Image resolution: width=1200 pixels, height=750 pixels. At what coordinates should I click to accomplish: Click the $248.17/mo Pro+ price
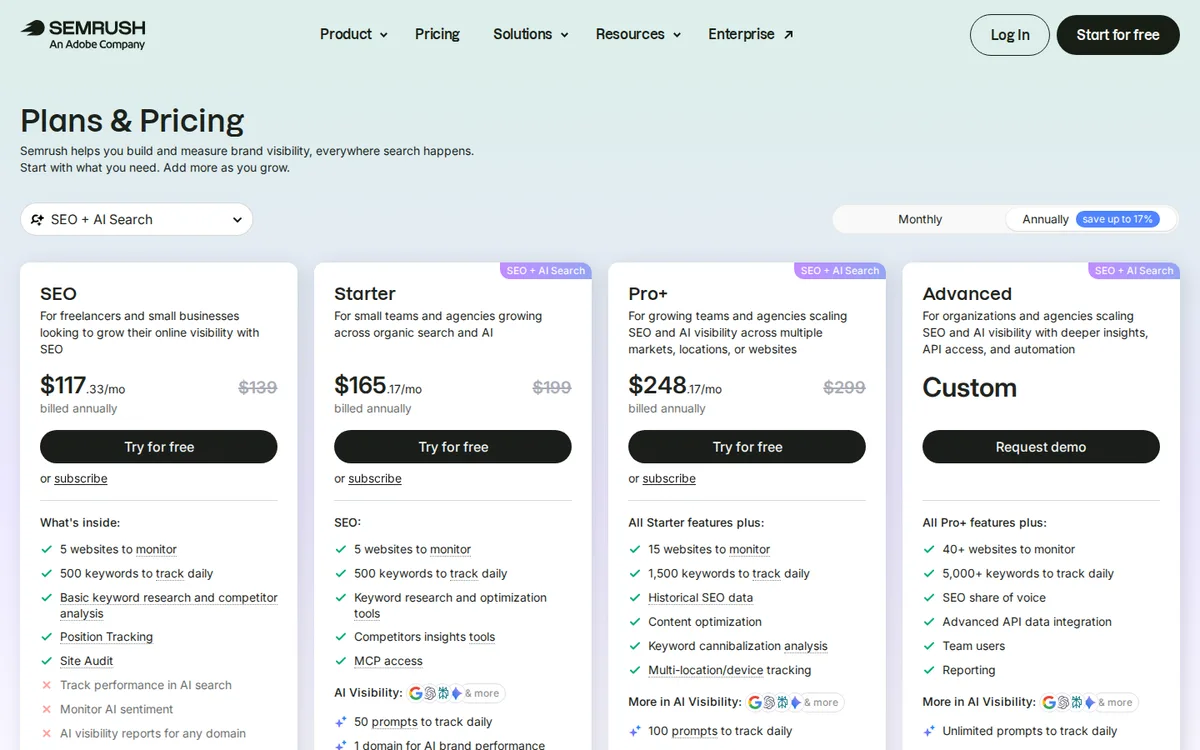(675, 386)
